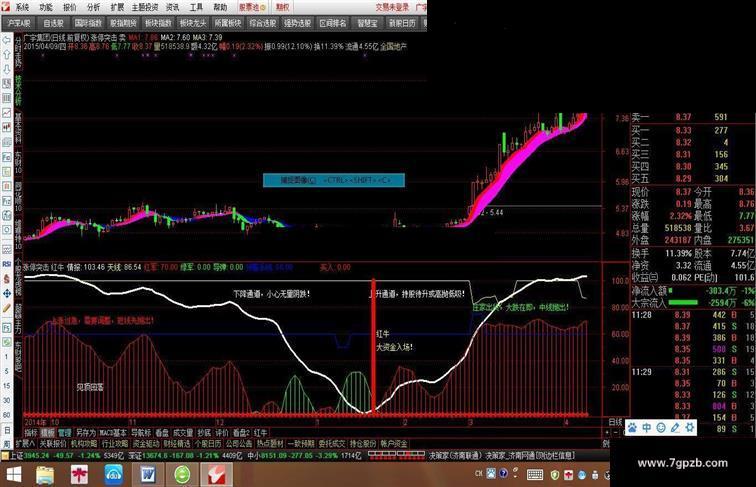Open the 帮助 menu

pos(220,7)
